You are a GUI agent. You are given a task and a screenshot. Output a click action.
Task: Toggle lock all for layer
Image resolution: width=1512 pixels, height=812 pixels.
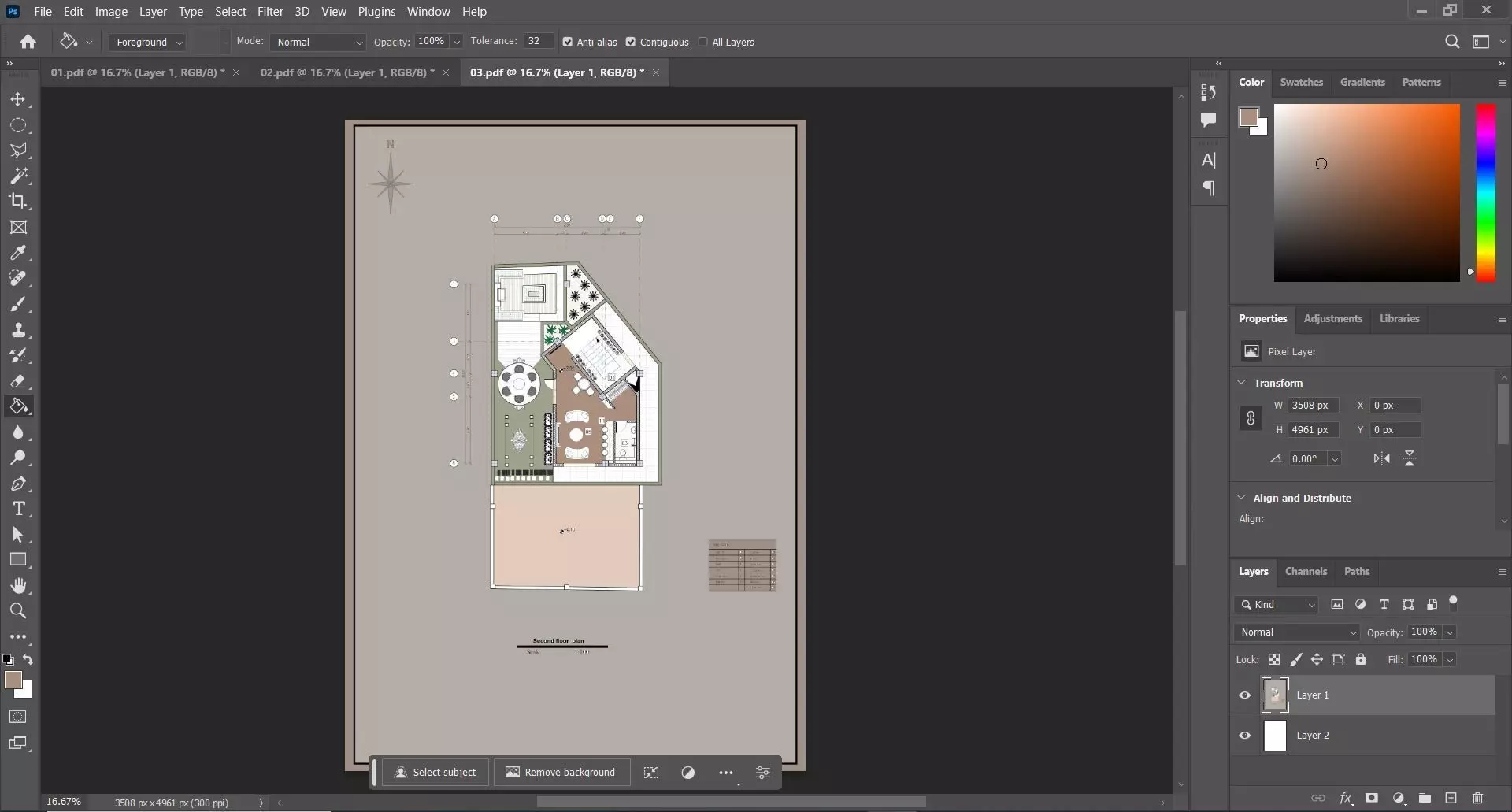(x=1361, y=659)
